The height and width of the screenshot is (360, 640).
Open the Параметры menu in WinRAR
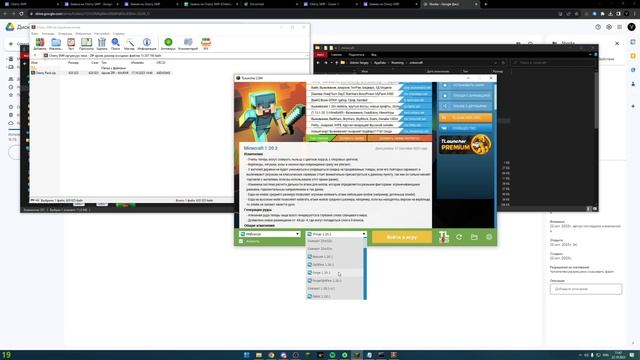(102, 33)
